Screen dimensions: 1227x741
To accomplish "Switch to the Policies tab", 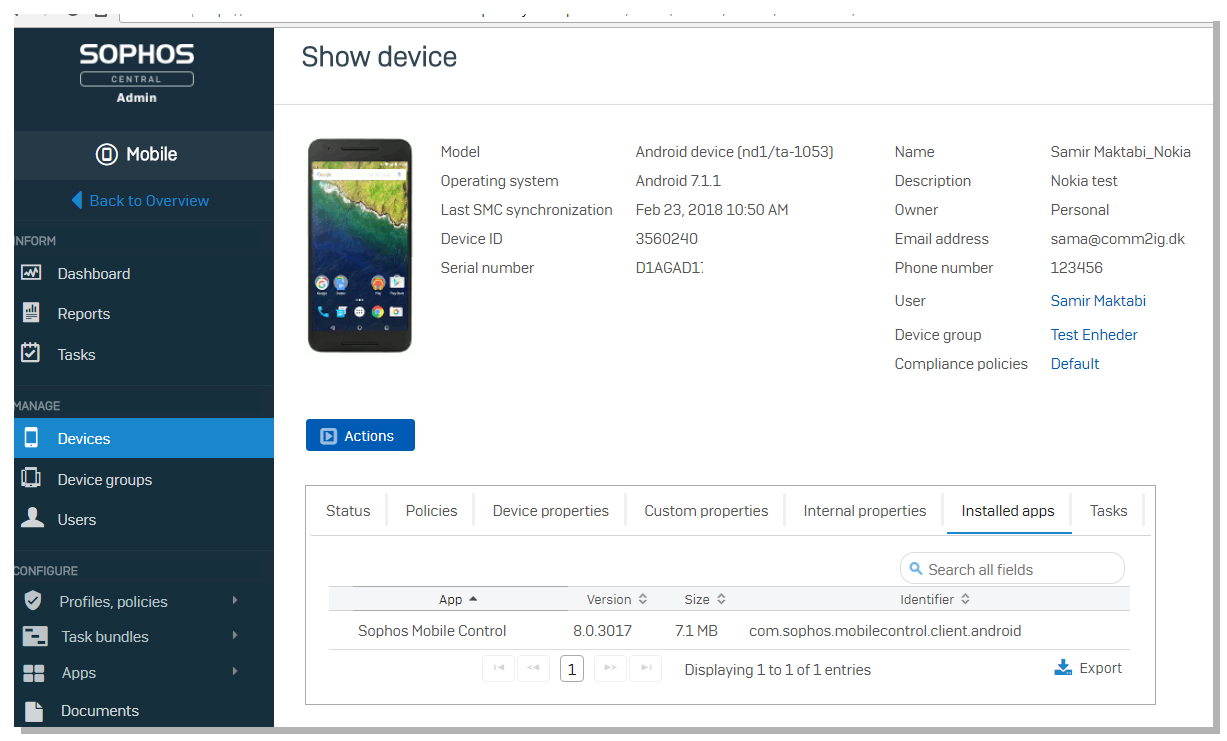I will (432, 511).
